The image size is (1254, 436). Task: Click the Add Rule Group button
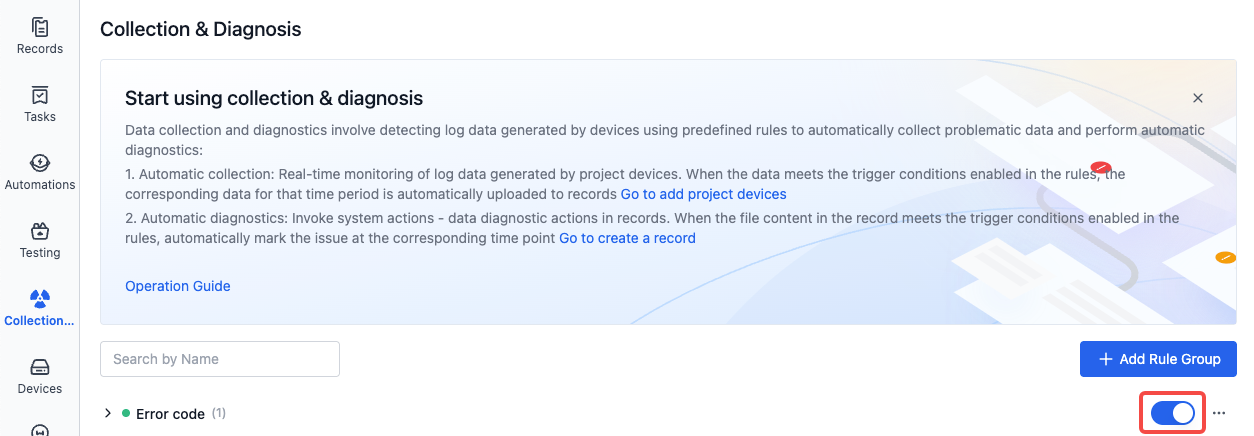click(1158, 359)
